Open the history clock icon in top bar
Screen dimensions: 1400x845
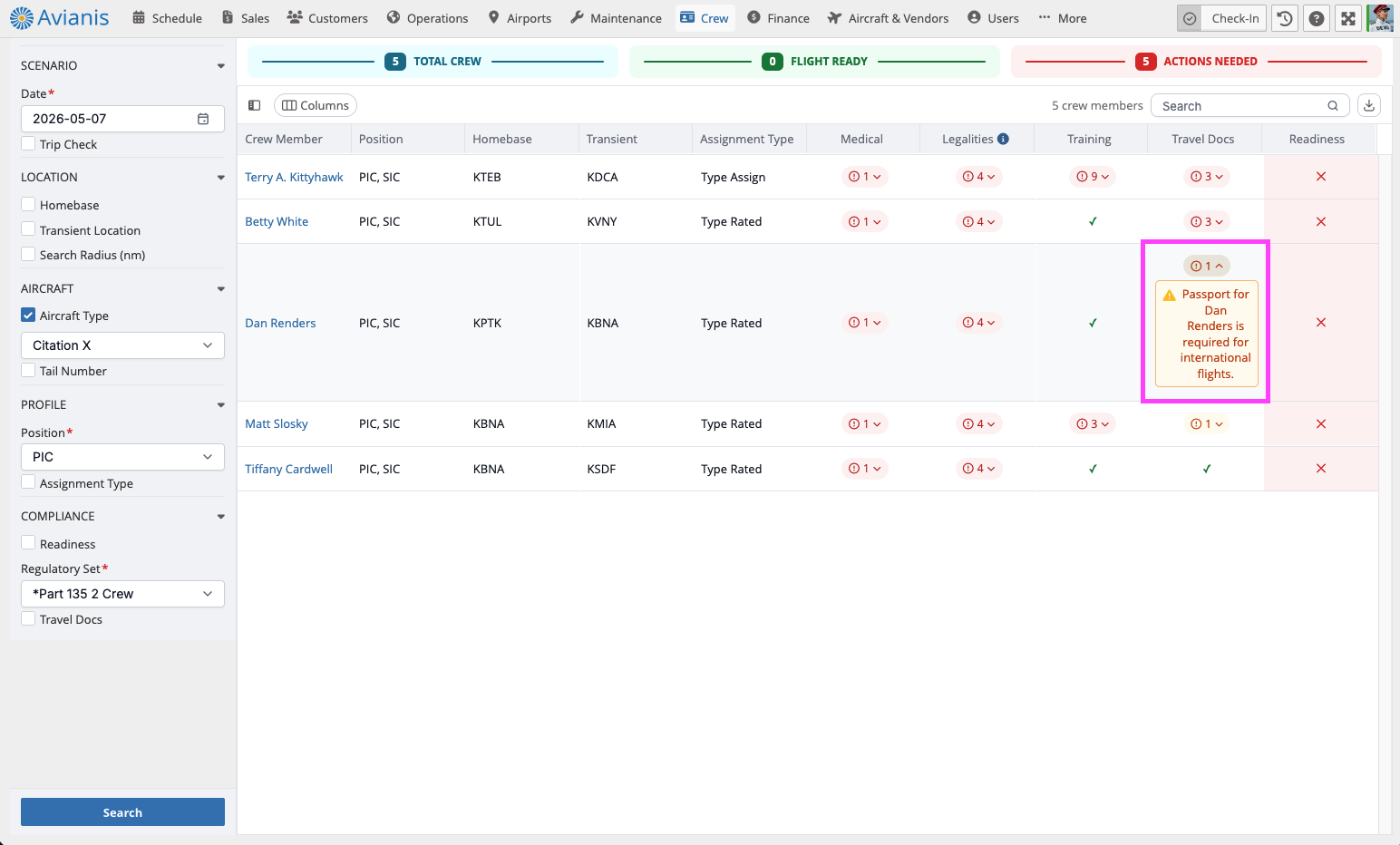pyautogui.click(x=1285, y=18)
